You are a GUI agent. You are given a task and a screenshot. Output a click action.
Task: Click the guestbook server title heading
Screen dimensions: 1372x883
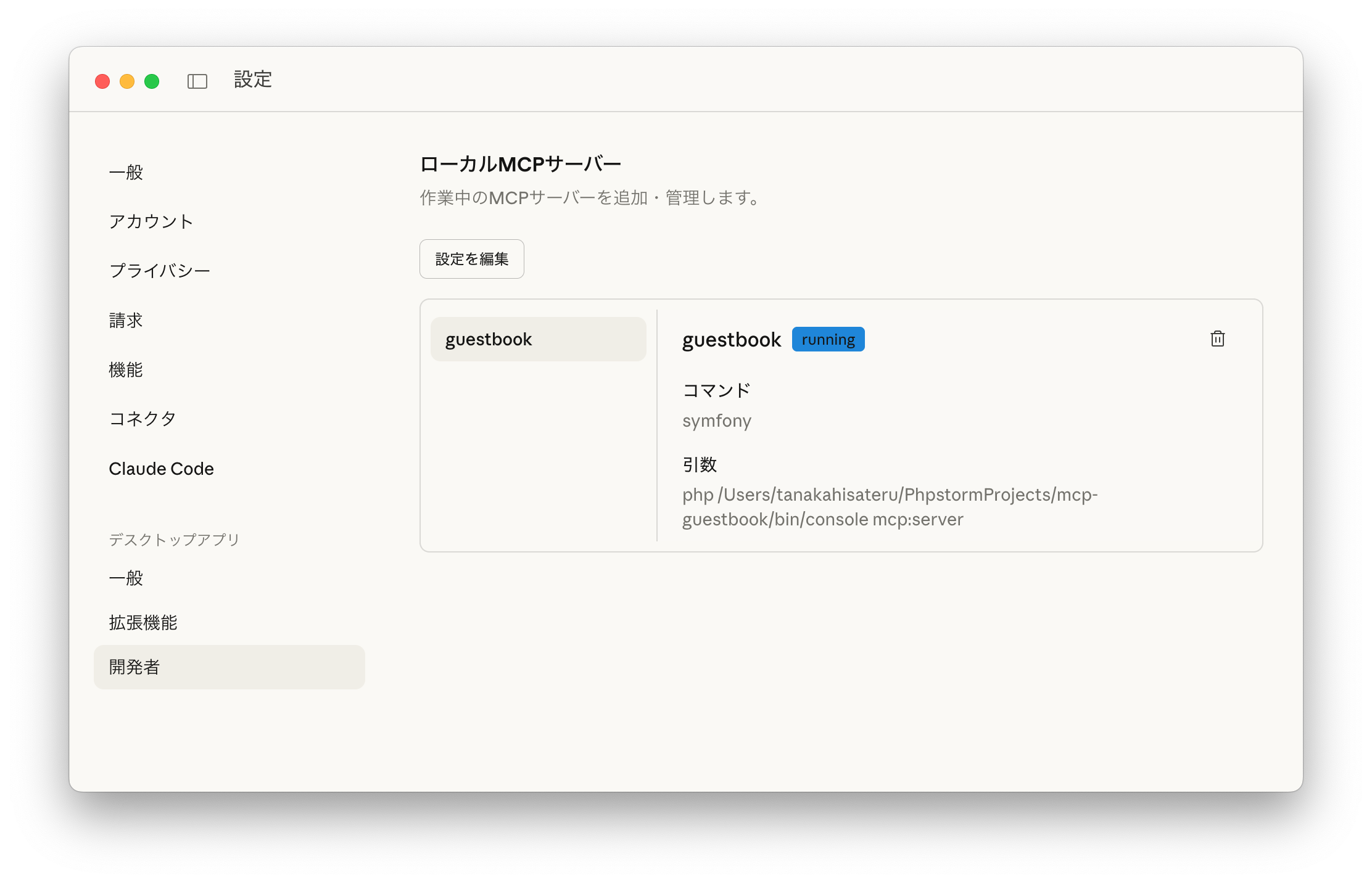[x=731, y=340]
